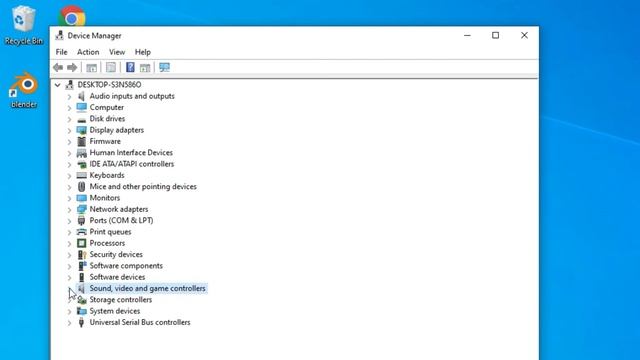Expand the Display adapters node

[69, 130]
